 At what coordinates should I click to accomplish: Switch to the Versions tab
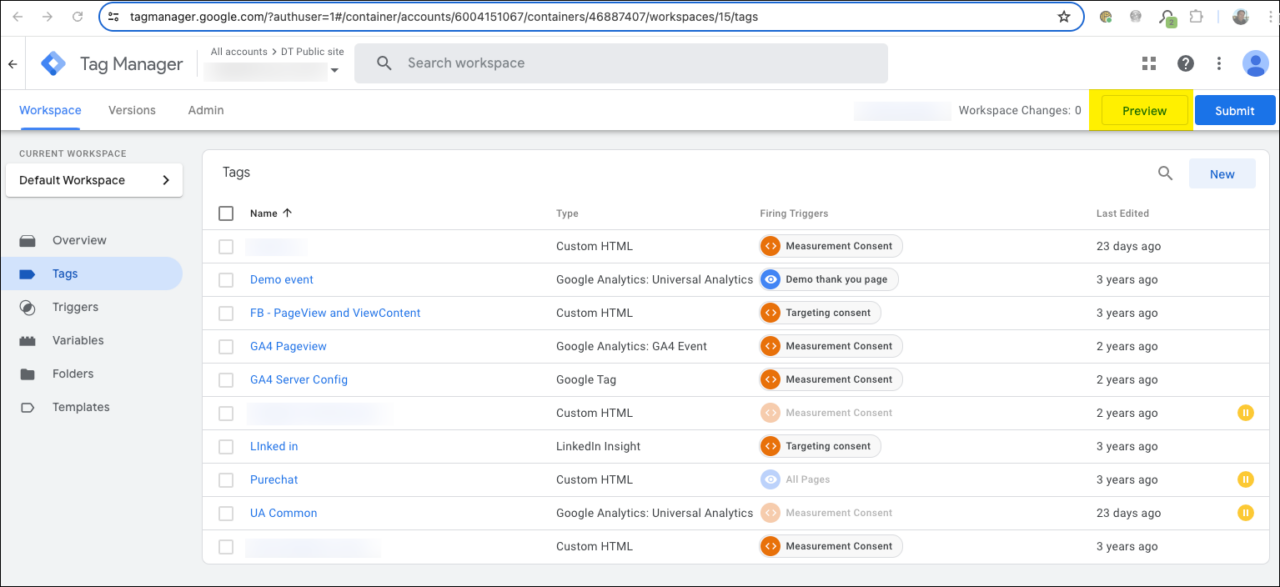point(131,110)
